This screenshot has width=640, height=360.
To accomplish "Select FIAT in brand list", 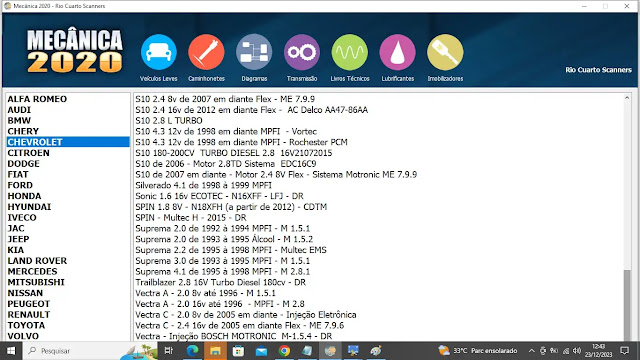I will (x=68, y=175).
